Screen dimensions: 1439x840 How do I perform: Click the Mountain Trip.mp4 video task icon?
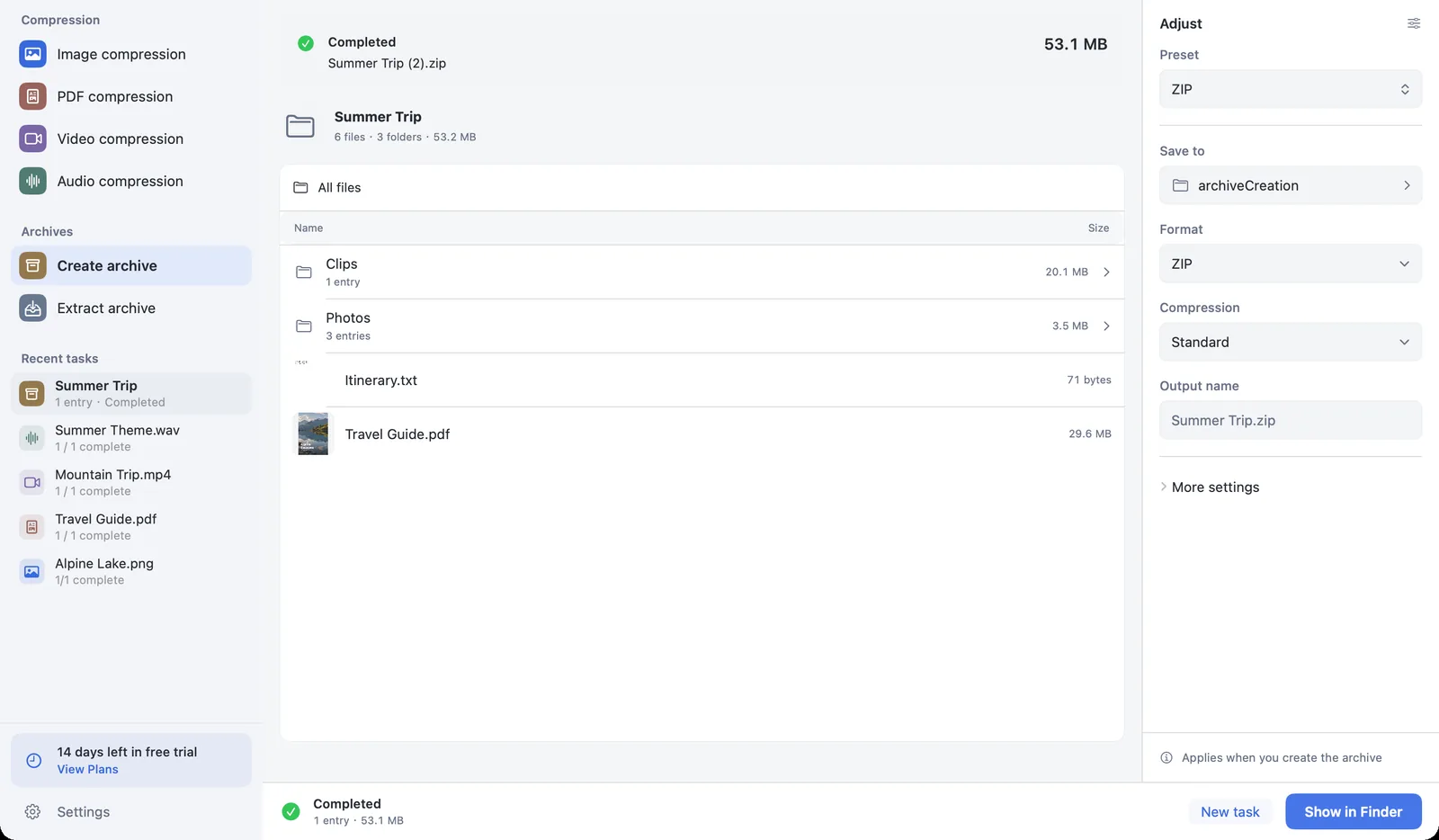tap(31, 482)
